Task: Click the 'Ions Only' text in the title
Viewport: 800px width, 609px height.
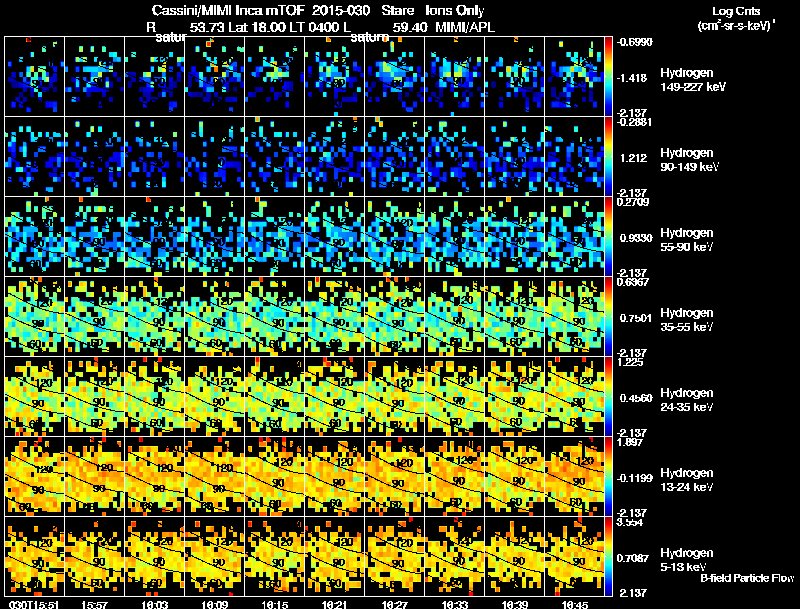Action: click(x=455, y=11)
